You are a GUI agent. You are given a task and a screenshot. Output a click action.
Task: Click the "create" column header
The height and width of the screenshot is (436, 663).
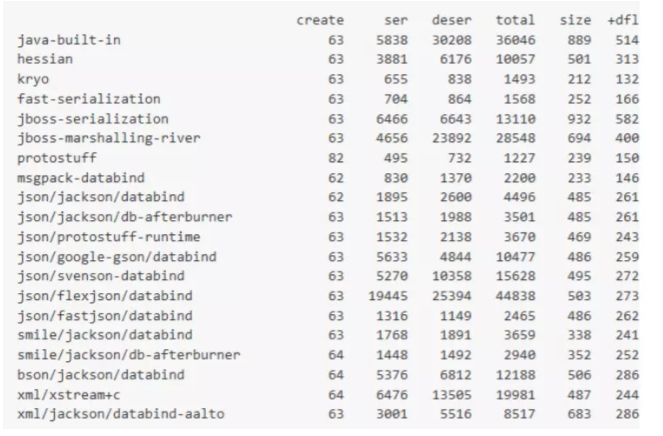[x=320, y=19]
